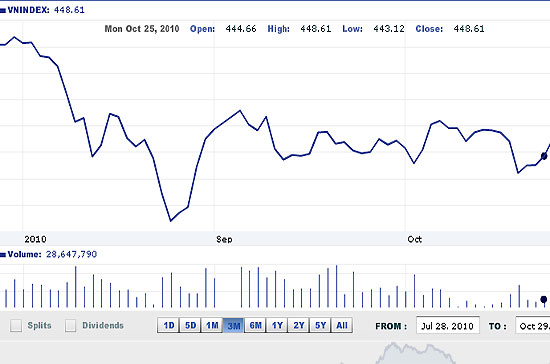Click the dot marker on price line
The width and height of the screenshot is (550, 364).
tap(544, 156)
